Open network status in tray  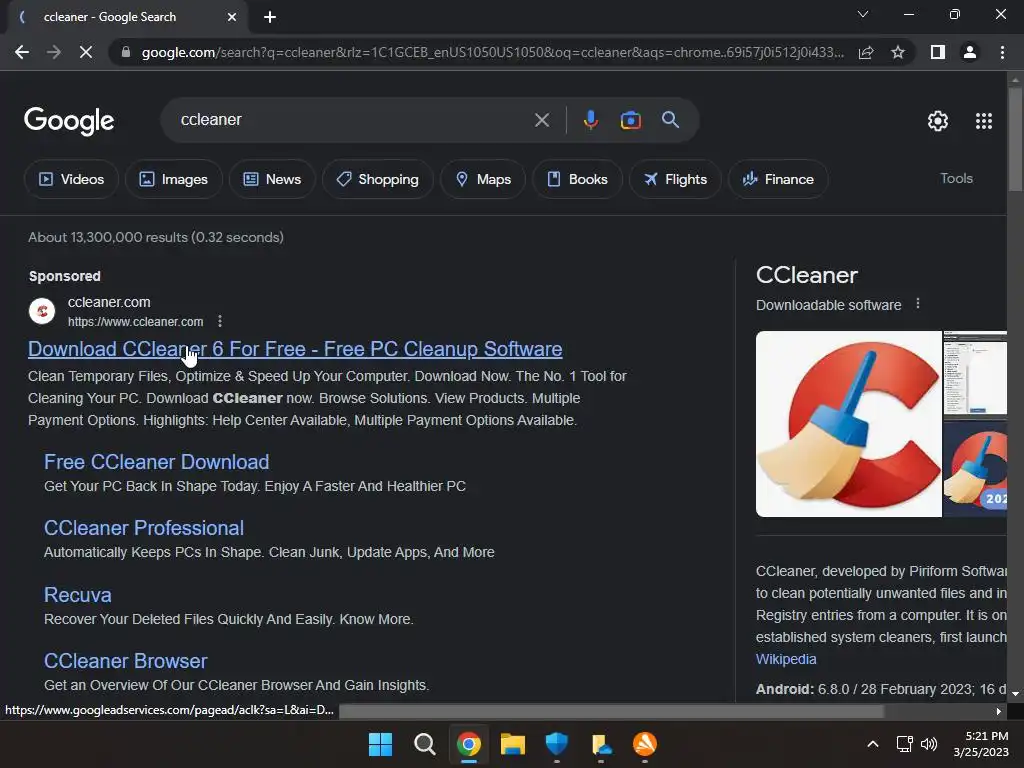pos(904,744)
